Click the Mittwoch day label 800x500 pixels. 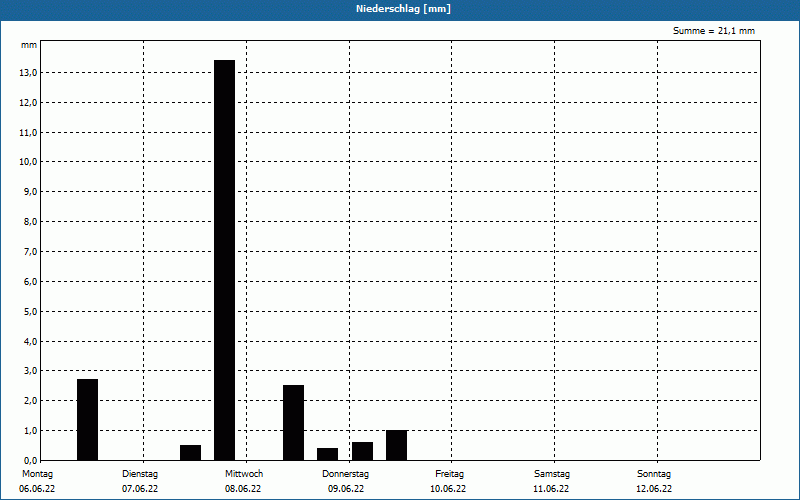tap(244, 474)
